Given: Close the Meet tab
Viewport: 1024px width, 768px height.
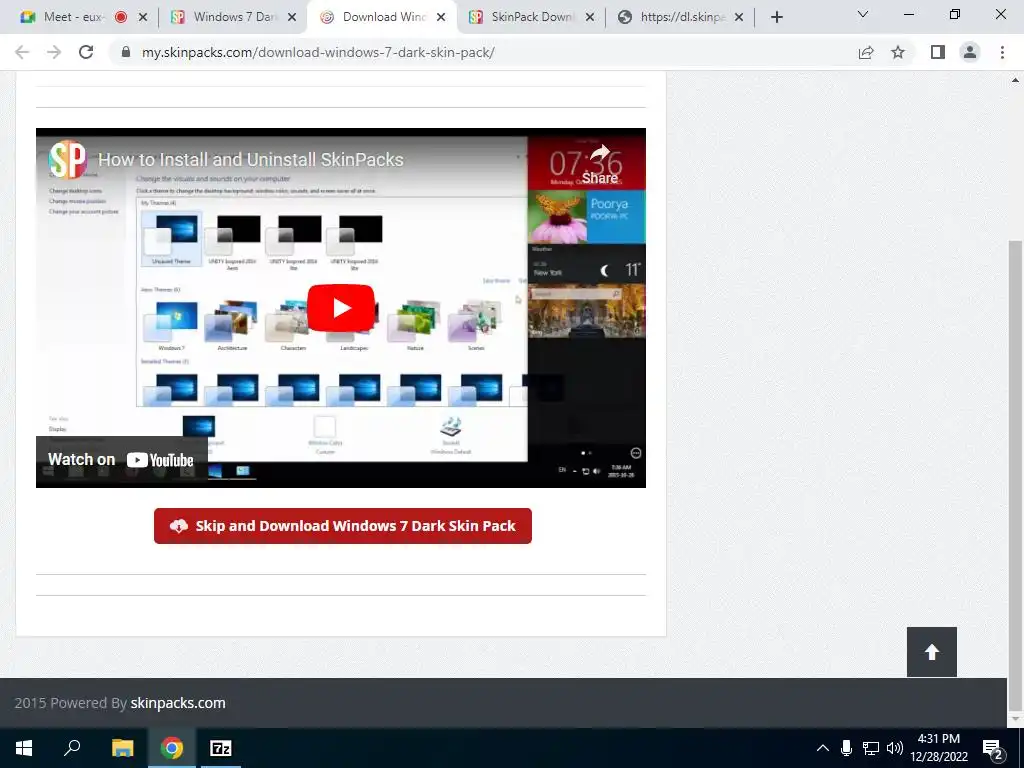Looking at the screenshot, I should [x=143, y=18].
